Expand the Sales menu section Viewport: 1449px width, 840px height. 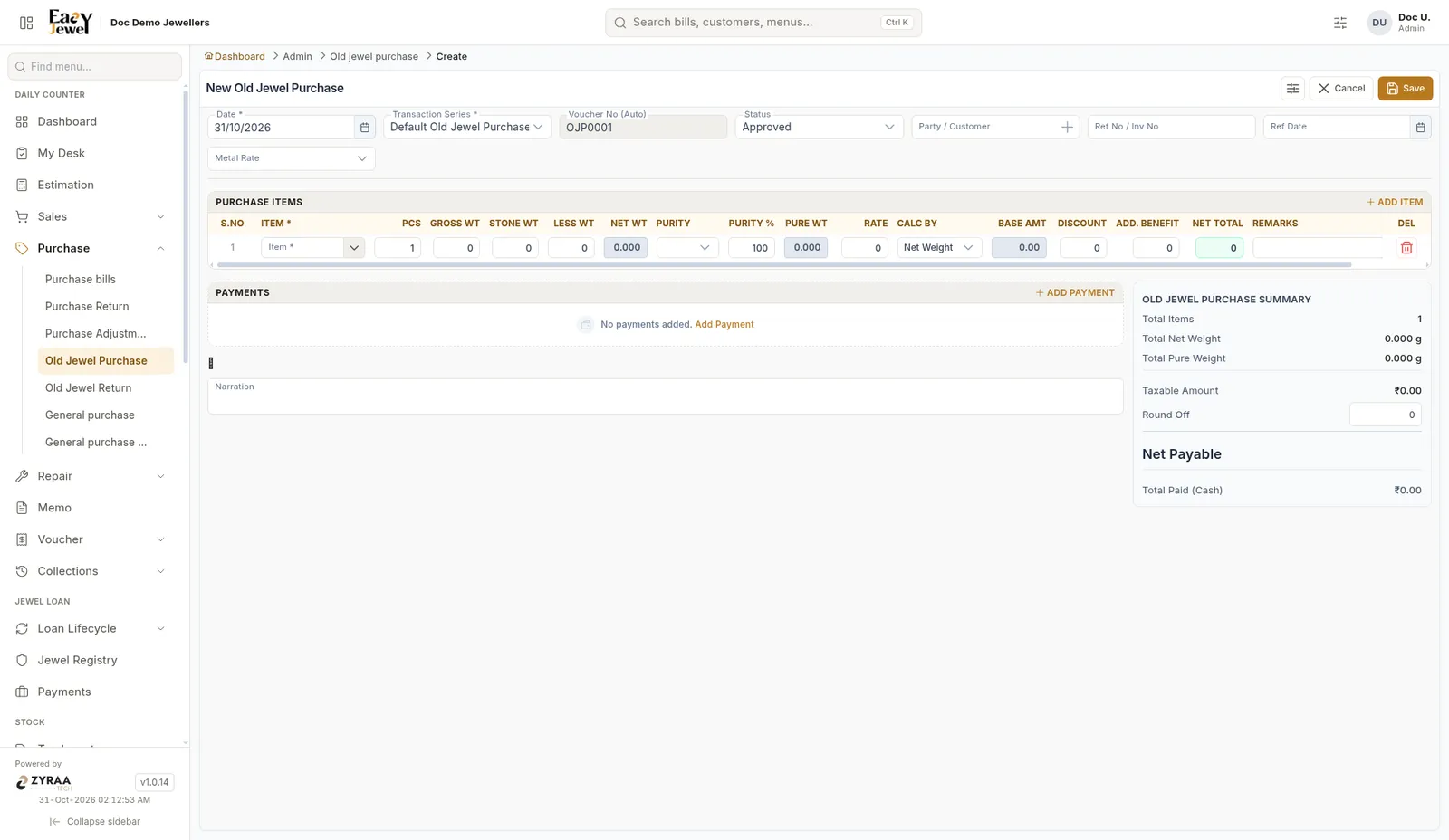coord(160,216)
